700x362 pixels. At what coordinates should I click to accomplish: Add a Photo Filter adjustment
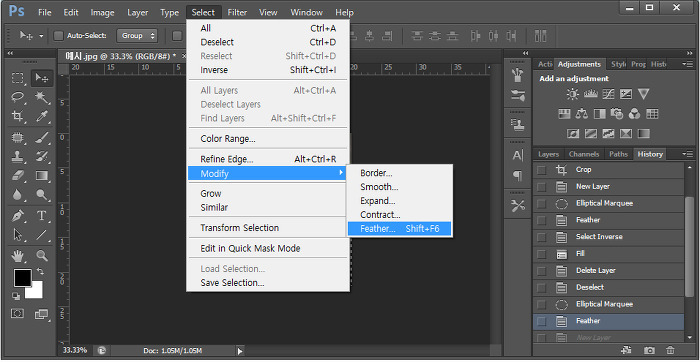point(617,114)
